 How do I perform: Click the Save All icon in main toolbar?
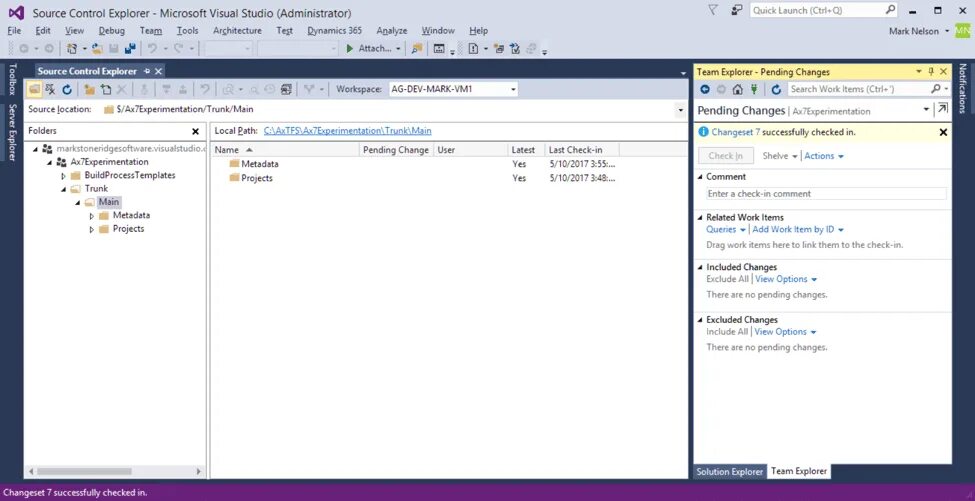tap(130, 48)
